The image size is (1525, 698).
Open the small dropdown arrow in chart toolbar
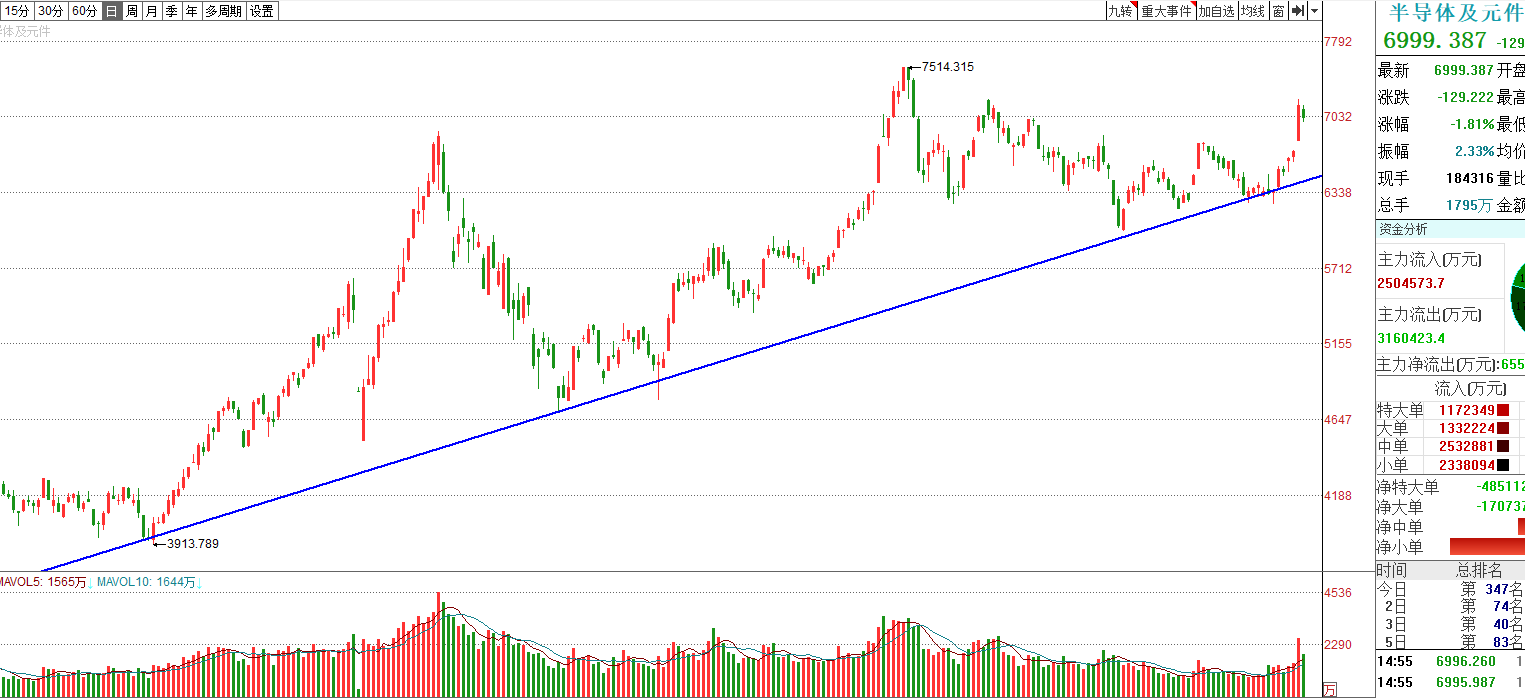point(1314,11)
